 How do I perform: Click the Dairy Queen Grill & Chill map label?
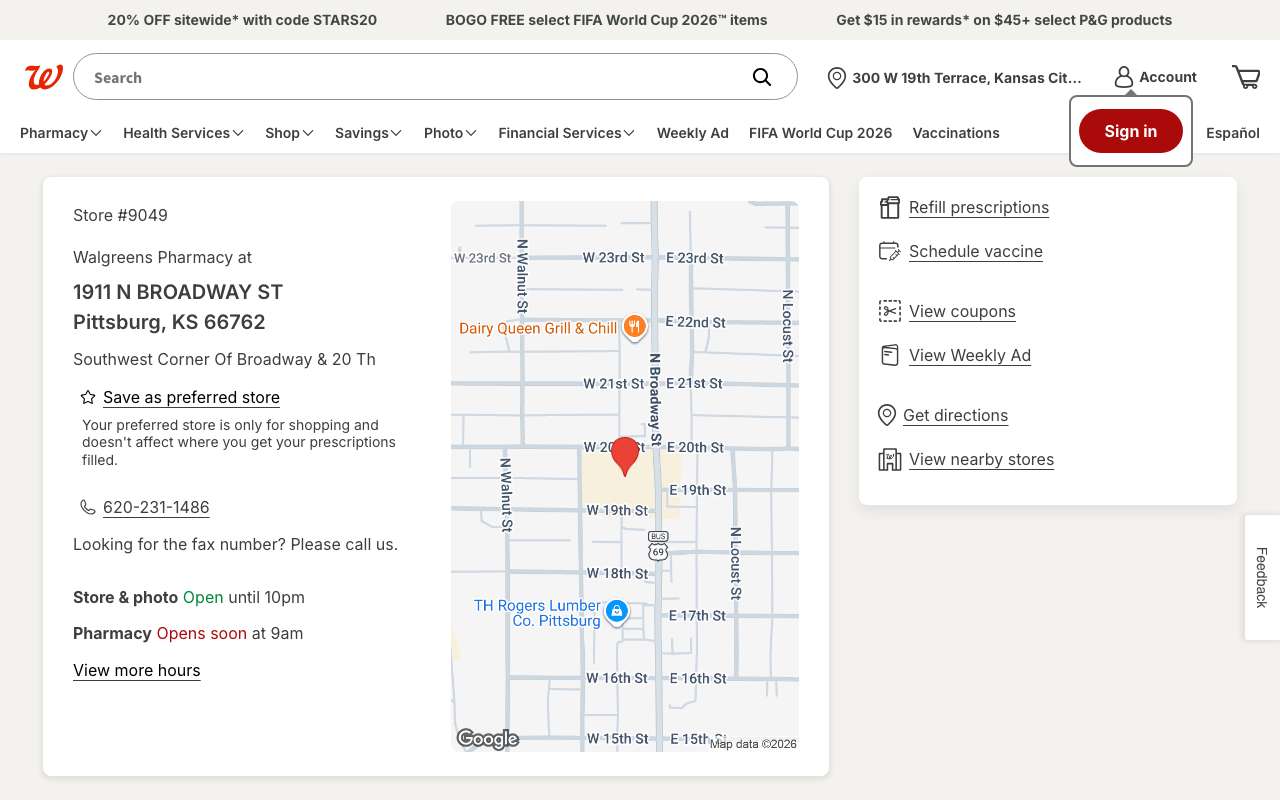coord(538,328)
